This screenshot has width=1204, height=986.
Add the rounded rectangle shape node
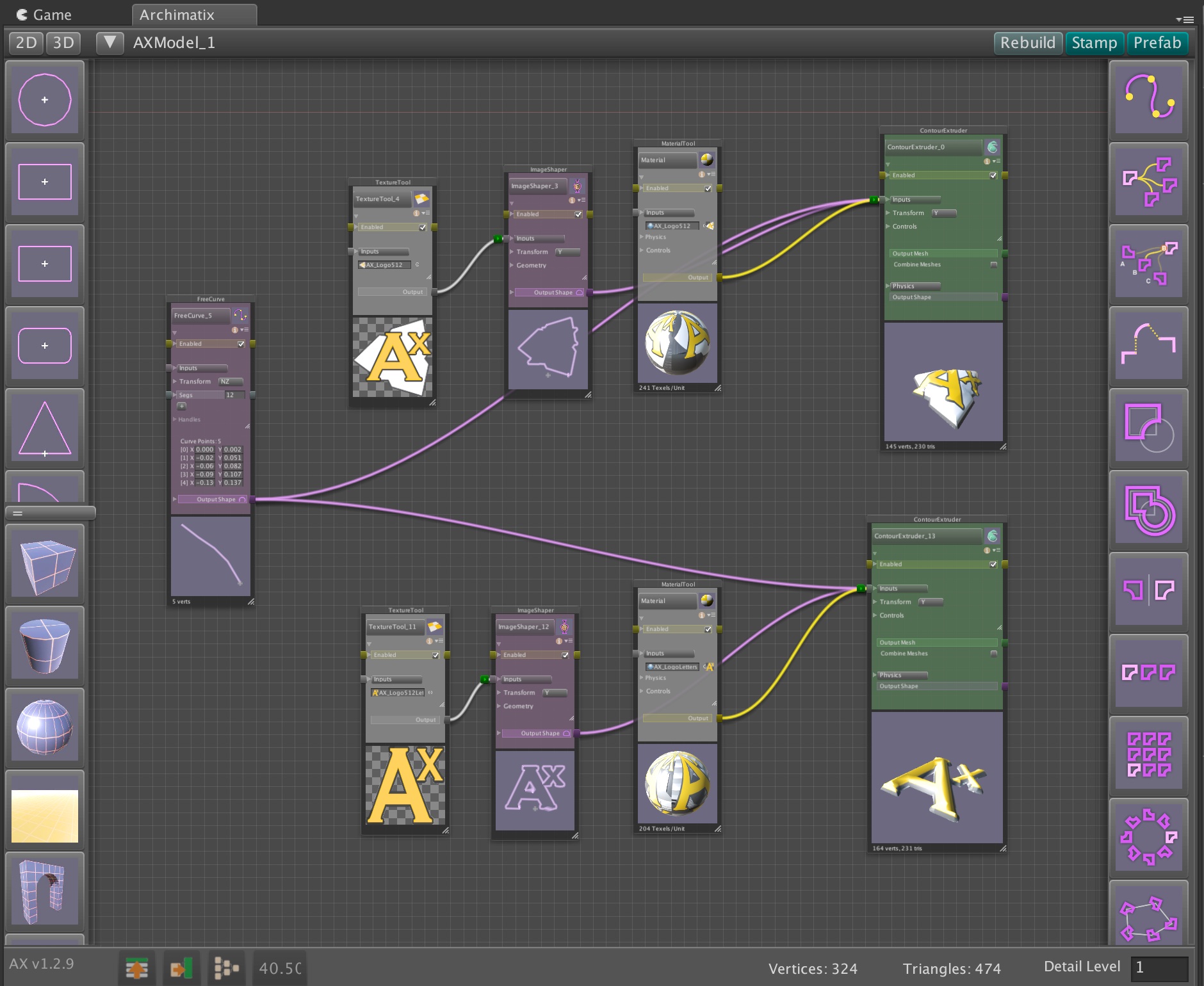[x=45, y=346]
